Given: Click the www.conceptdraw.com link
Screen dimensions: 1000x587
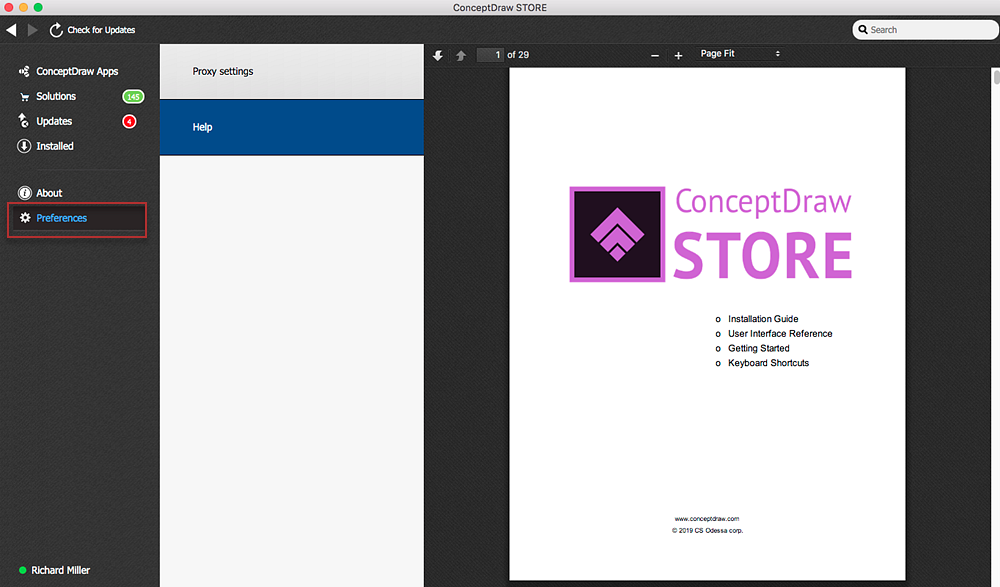Looking at the screenshot, I should [x=707, y=519].
